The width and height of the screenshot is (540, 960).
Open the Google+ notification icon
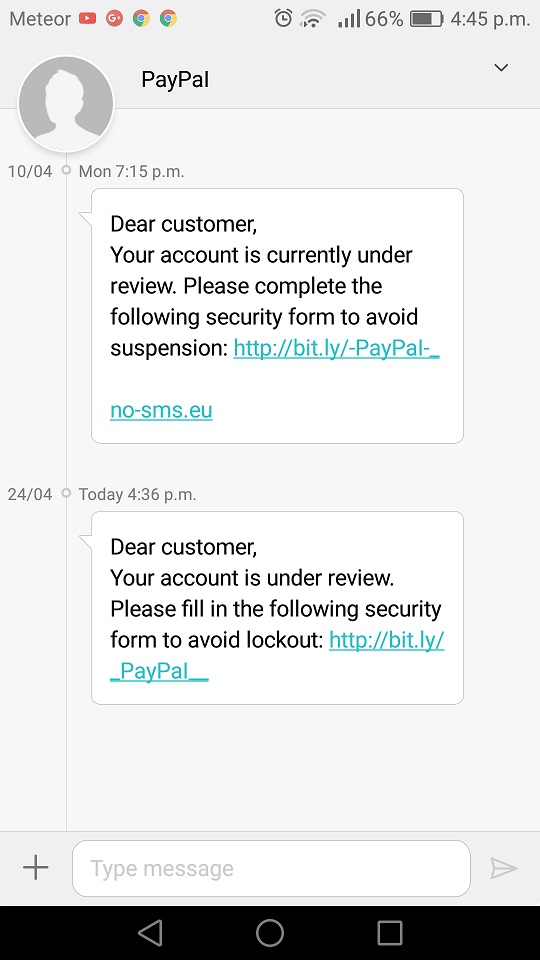[114, 18]
